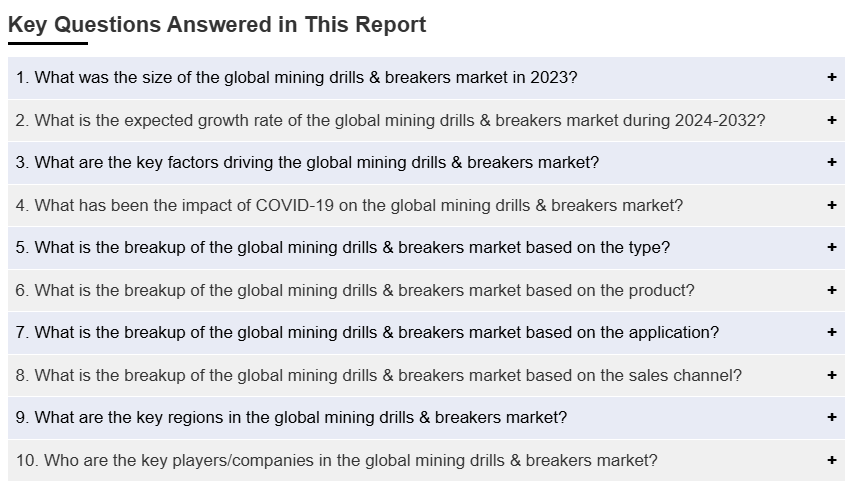Open question 4 about COVID-19 impact

pyautogui.click(x=349, y=205)
